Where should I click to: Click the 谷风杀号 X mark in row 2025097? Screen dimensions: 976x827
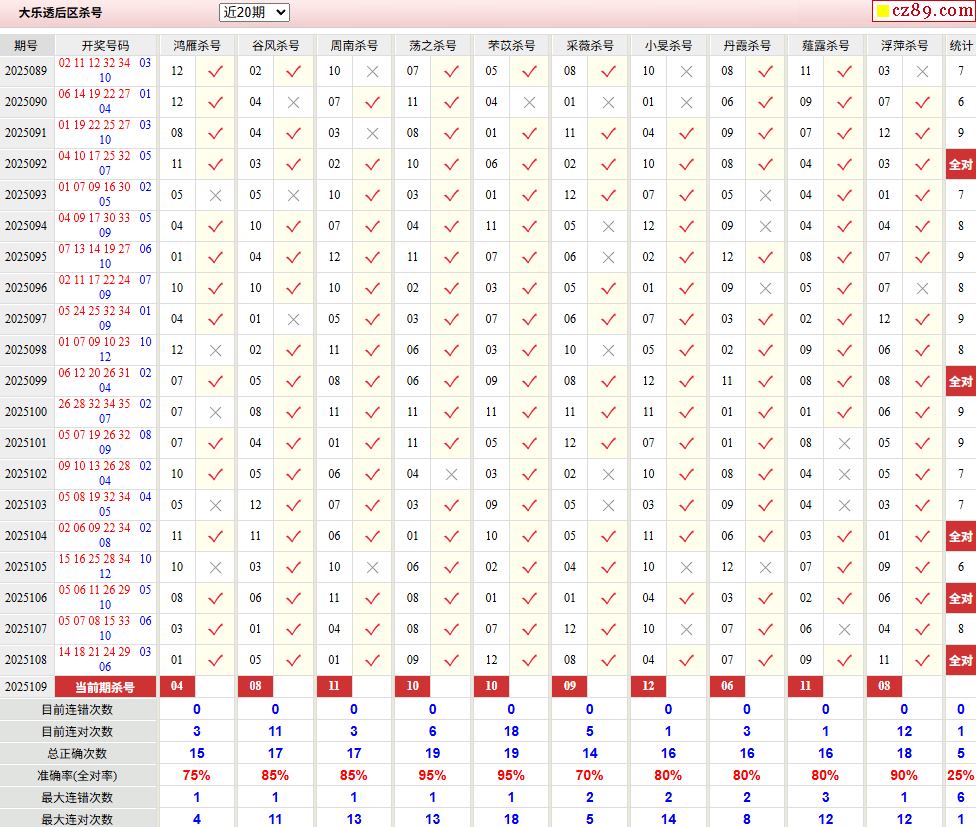click(x=294, y=320)
